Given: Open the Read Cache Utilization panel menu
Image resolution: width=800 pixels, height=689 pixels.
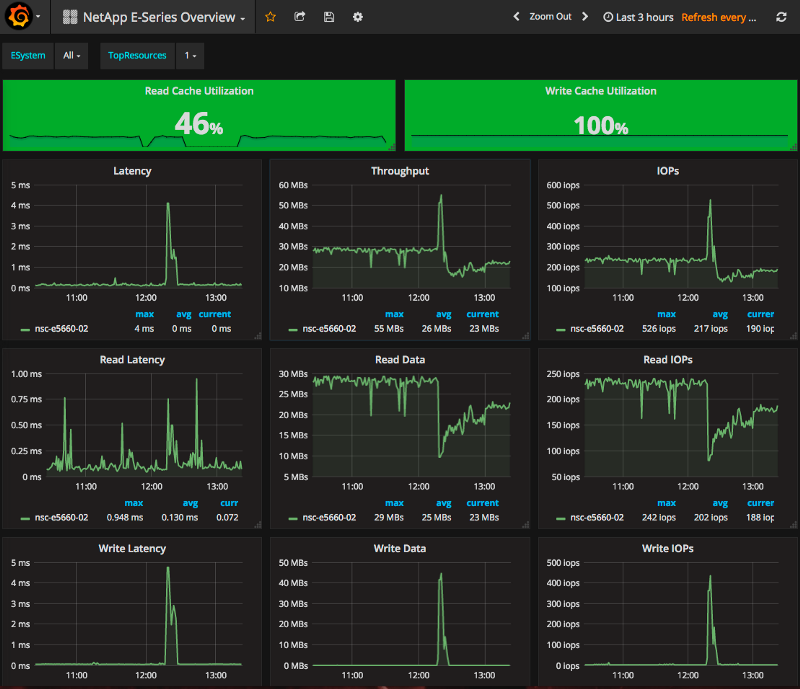Looking at the screenshot, I should click(199, 91).
